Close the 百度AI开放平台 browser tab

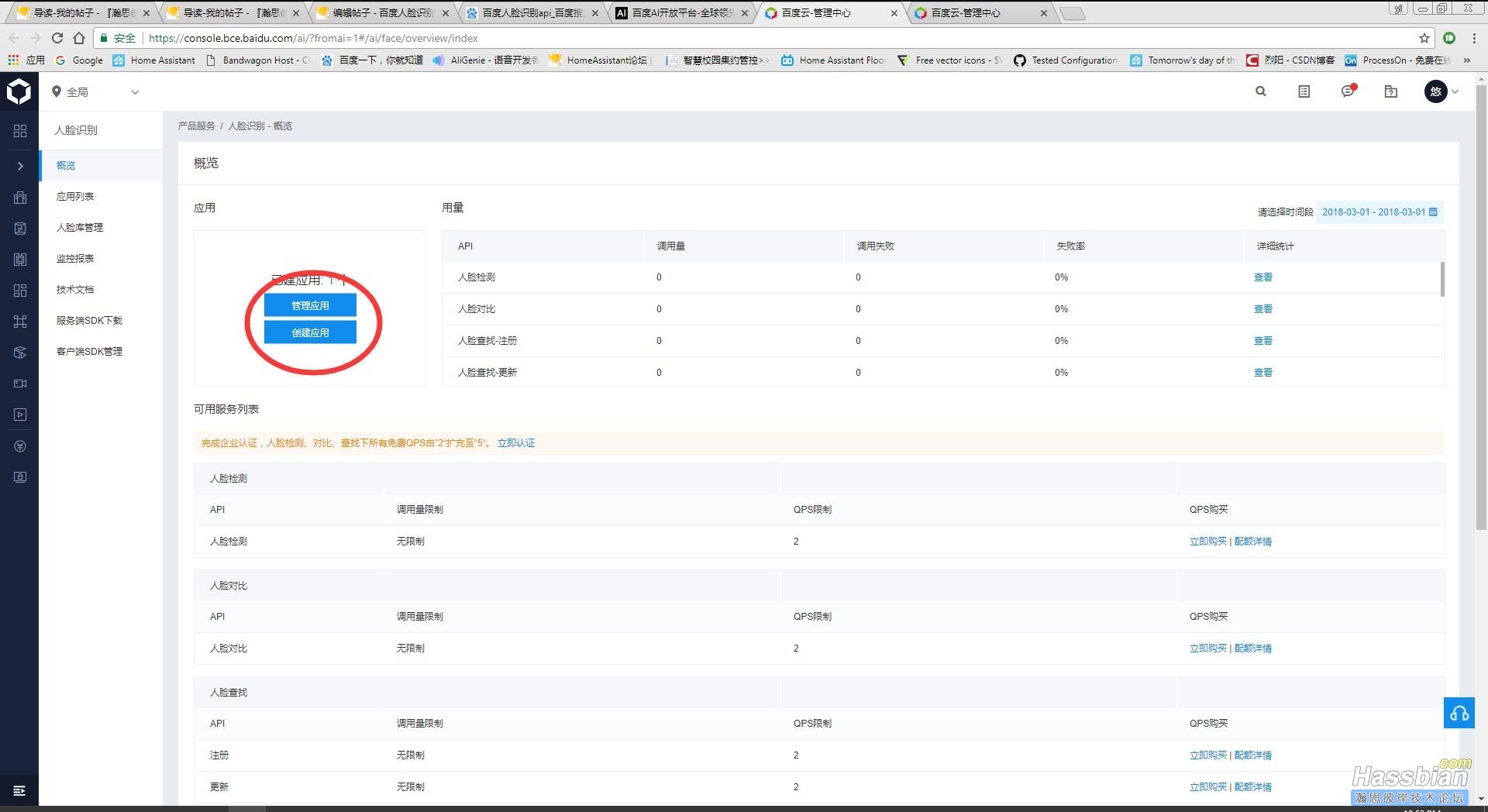coord(745,13)
